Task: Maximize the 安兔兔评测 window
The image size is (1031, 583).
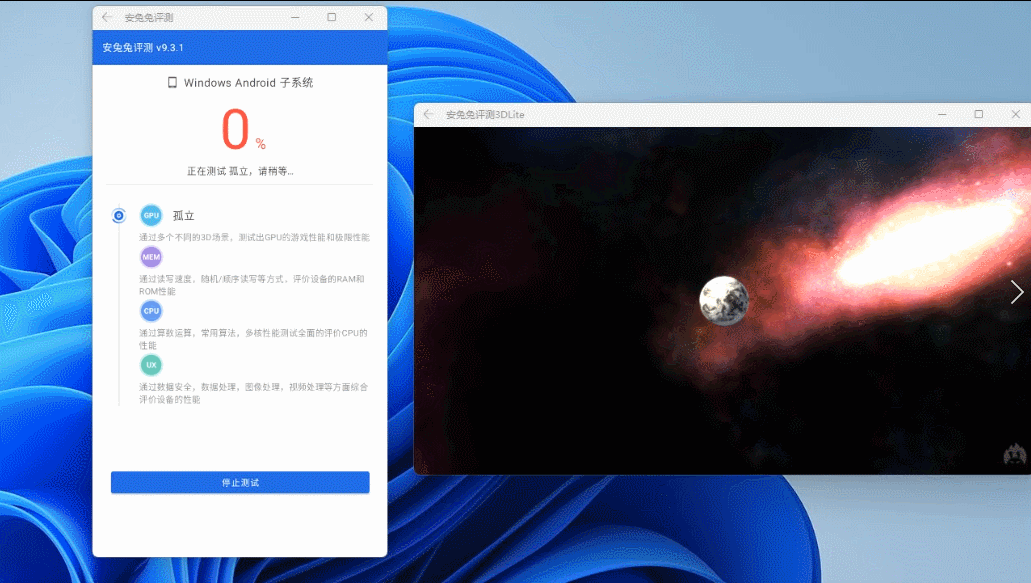Action: tap(332, 17)
